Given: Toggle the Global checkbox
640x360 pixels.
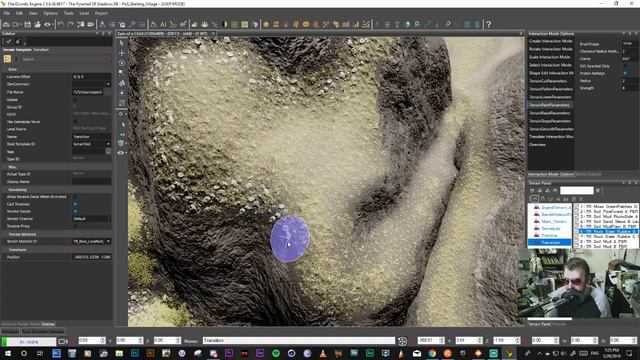Looking at the screenshot, I should [x=75, y=100].
